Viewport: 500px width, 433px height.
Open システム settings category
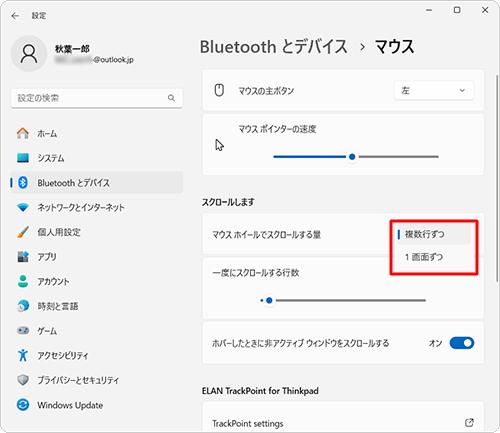(x=97, y=158)
